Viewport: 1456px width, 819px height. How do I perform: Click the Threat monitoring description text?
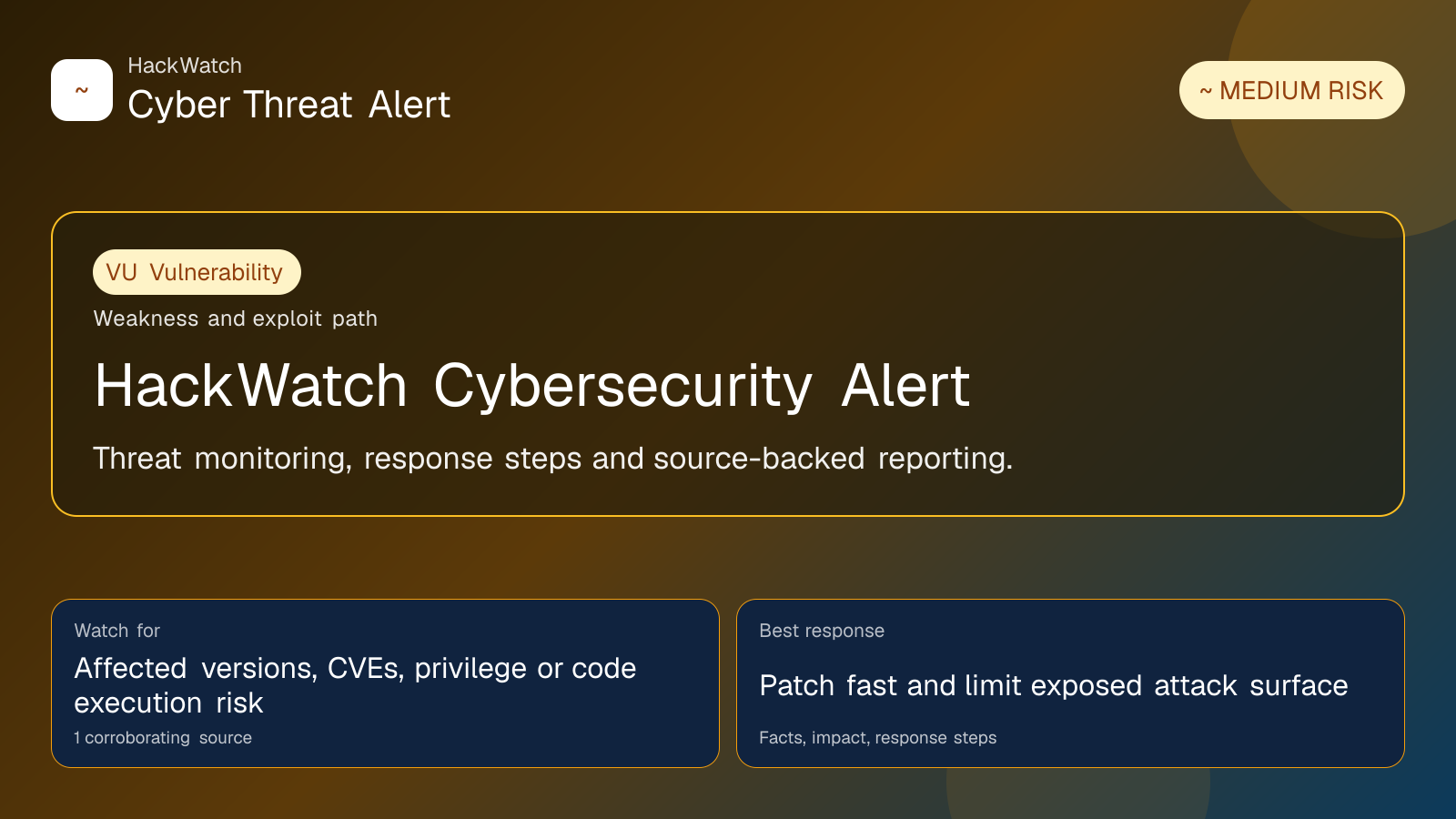click(552, 459)
